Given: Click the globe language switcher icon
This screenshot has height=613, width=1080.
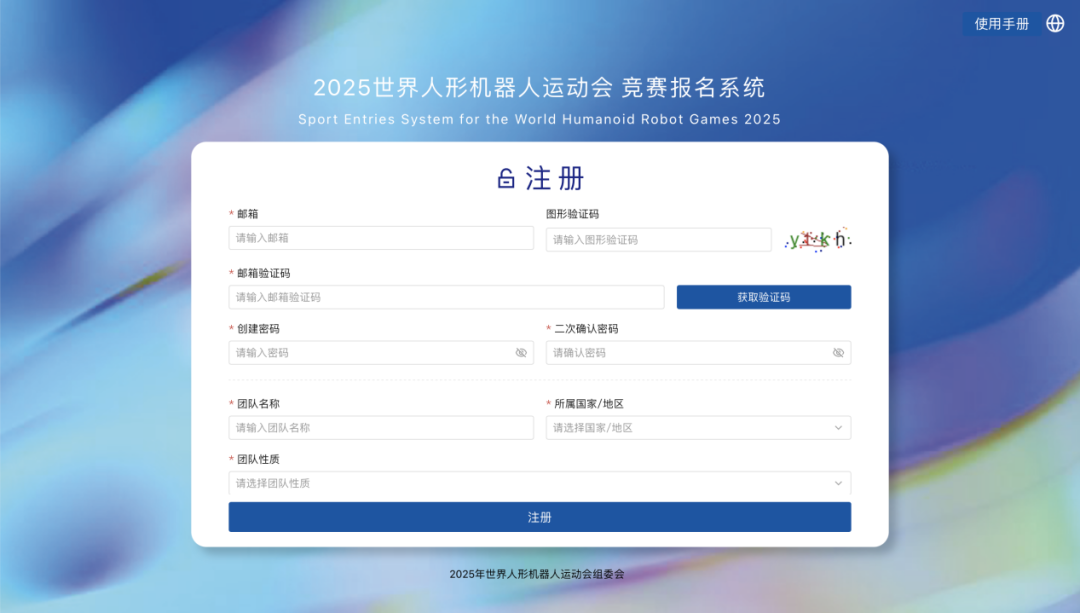Looking at the screenshot, I should 1055,24.
